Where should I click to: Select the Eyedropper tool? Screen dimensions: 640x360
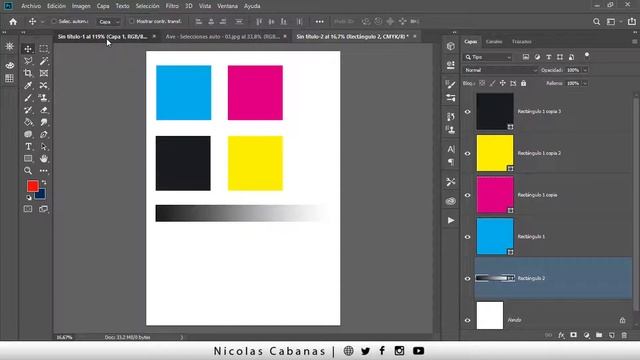point(28,85)
